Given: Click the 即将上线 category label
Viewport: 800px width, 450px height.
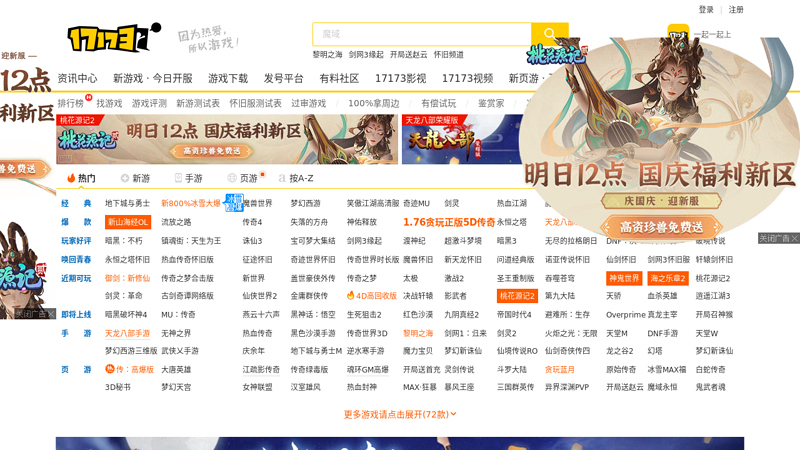Looking at the screenshot, I should [x=76, y=314].
